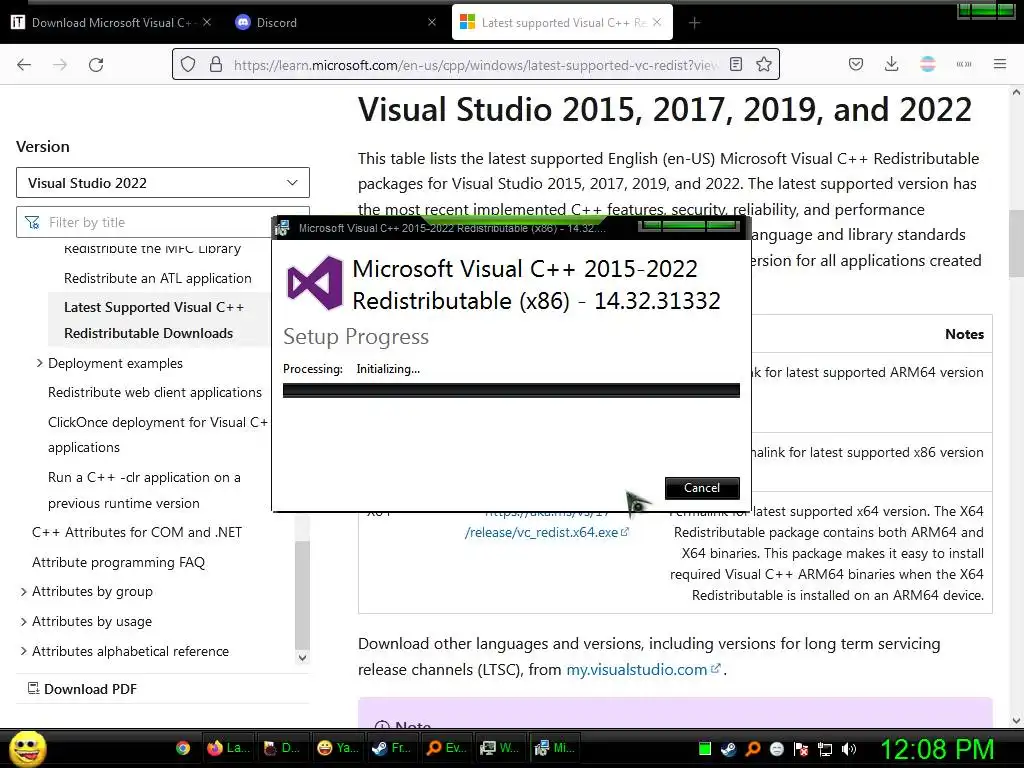Save page to Pocket icon
Image resolution: width=1024 pixels, height=768 pixels.
pyautogui.click(x=856, y=64)
